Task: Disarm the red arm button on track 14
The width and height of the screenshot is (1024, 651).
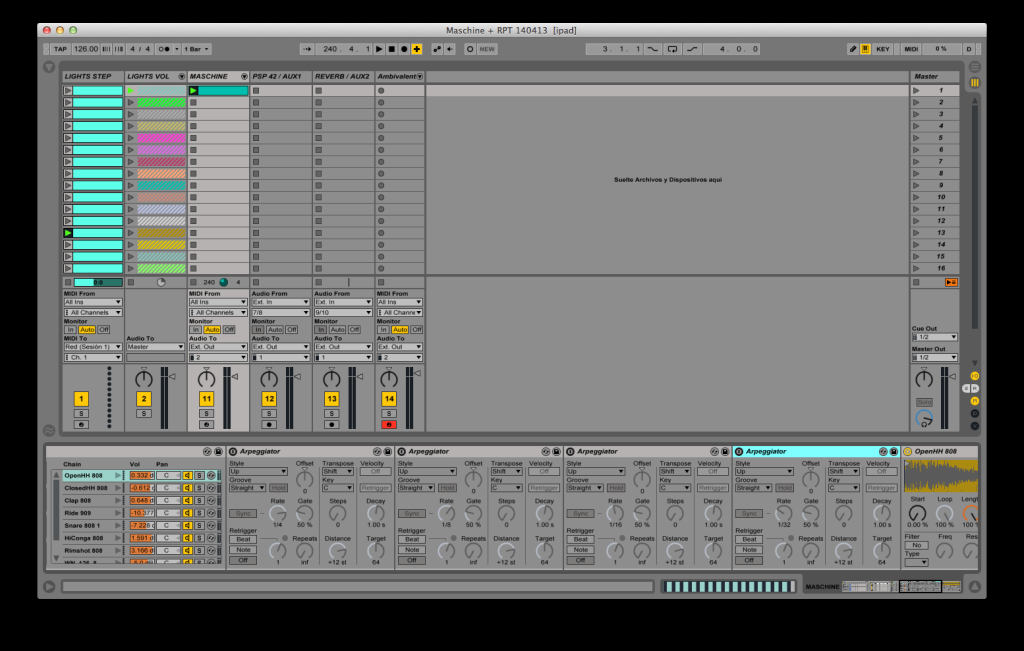Action: click(x=389, y=424)
